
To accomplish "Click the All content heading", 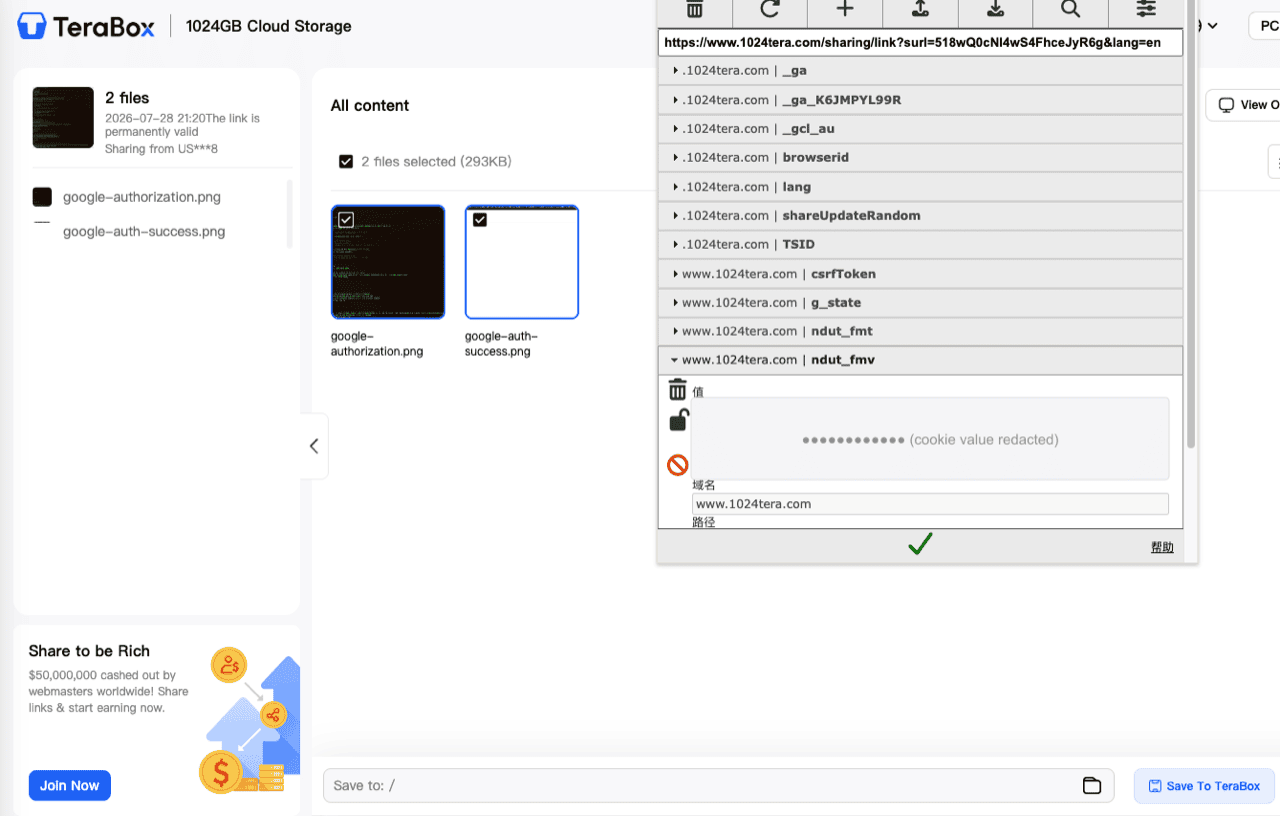I will [x=370, y=105].
